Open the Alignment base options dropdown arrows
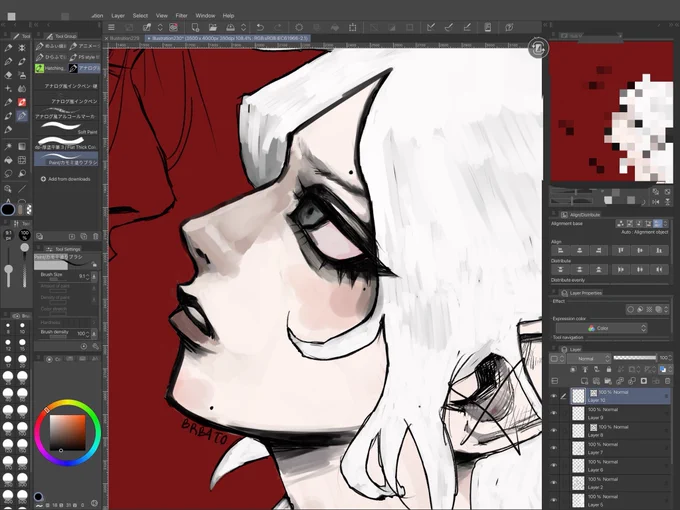 (666, 224)
